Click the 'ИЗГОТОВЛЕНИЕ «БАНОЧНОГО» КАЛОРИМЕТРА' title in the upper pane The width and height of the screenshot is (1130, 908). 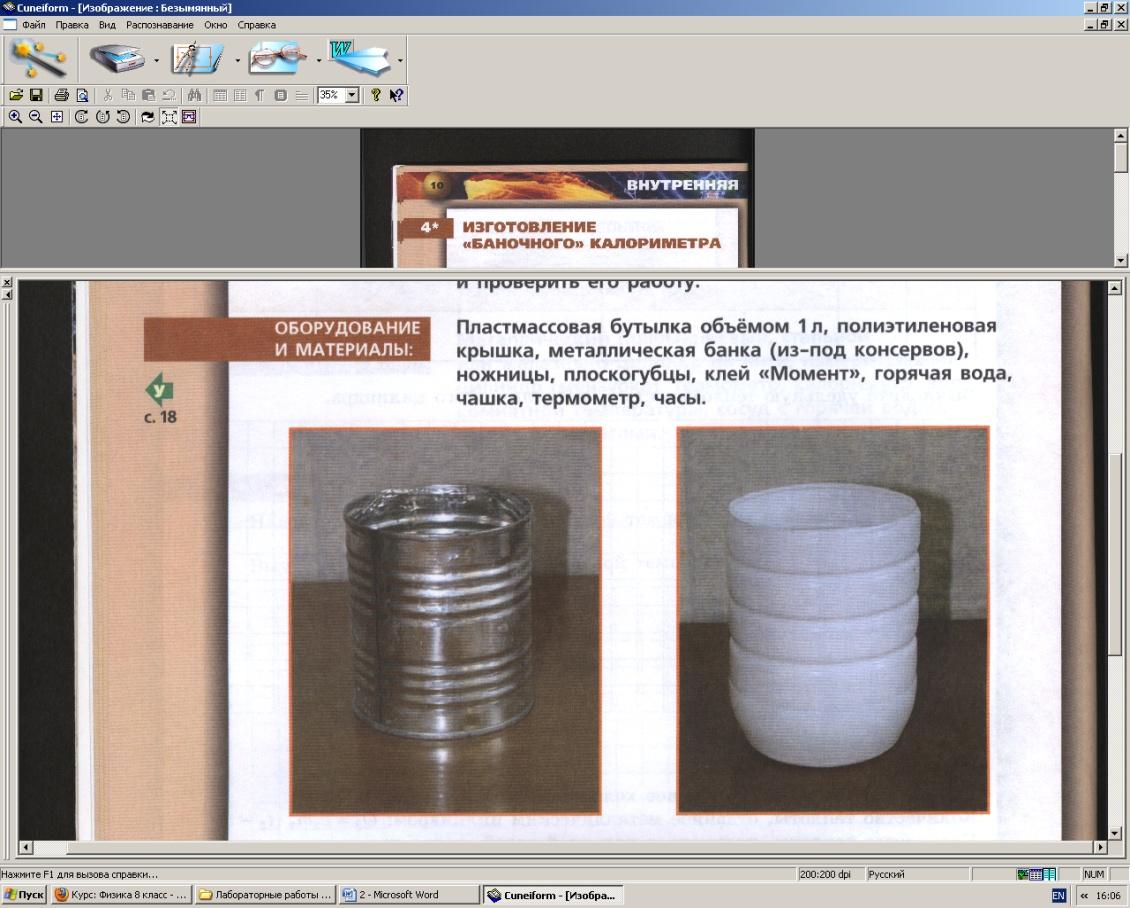pyautogui.click(x=592, y=235)
